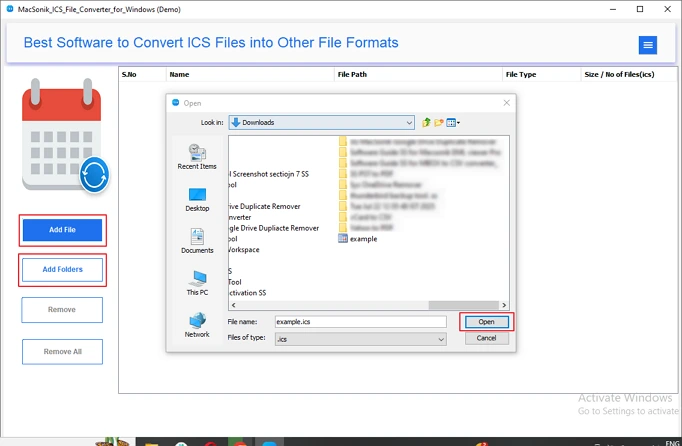Viewport: 682px width, 446px height.
Task: Click the calendar converter logo image
Action: click(65, 135)
